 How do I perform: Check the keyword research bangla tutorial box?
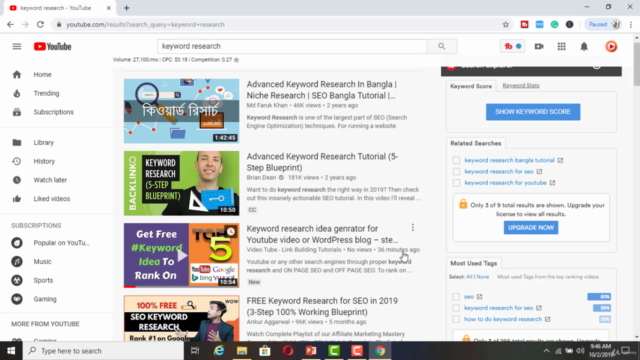pyautogui.click(x=456, y=160)
